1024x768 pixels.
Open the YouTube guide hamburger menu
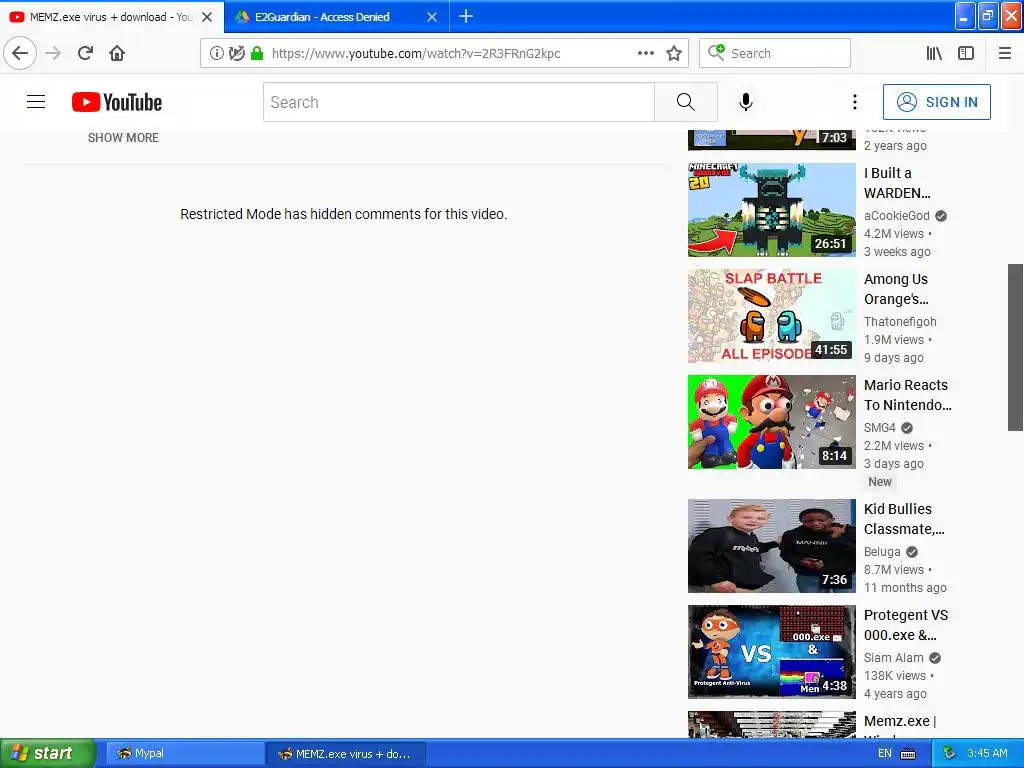pyautogui.click(x=36, y=102)
